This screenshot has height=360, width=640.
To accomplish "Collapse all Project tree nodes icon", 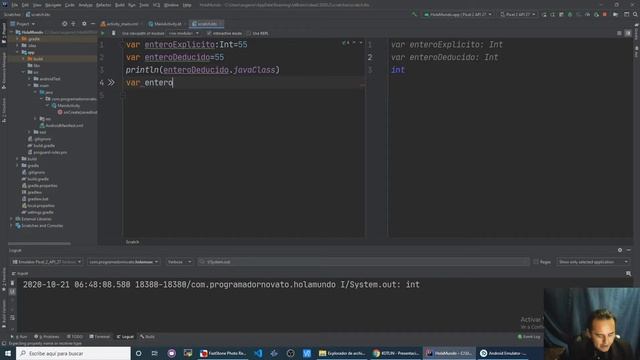I will pyautogui.click(x=73, y=24).
